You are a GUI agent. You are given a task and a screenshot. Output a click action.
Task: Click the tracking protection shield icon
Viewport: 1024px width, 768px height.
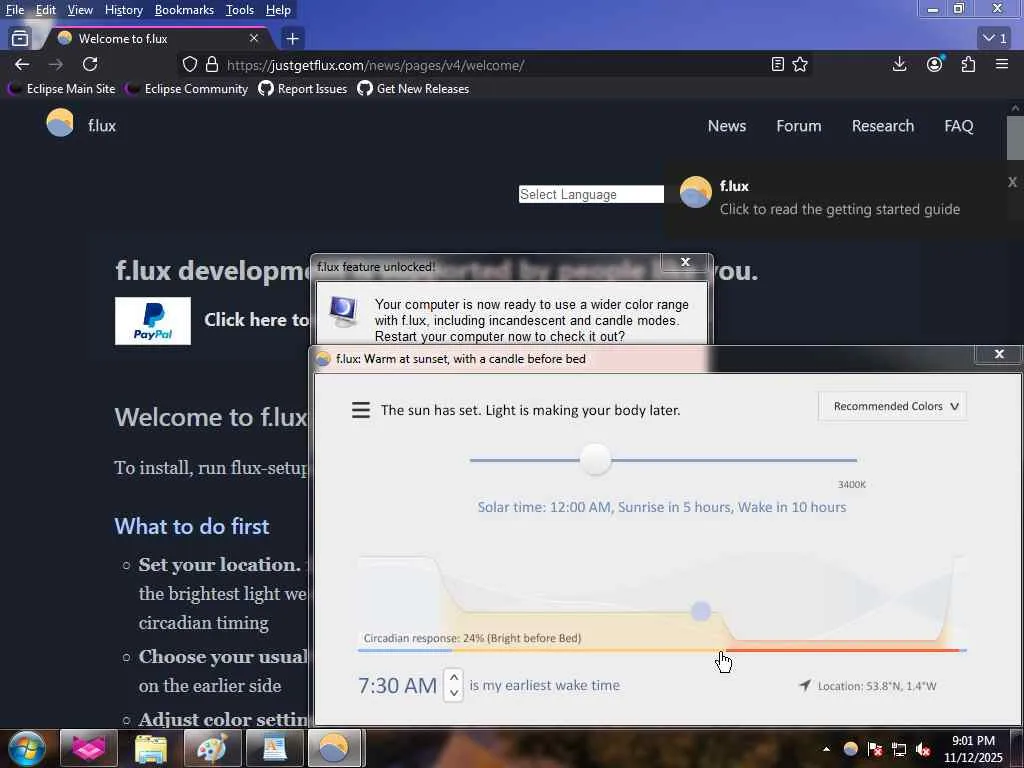(x=189, y=65)
